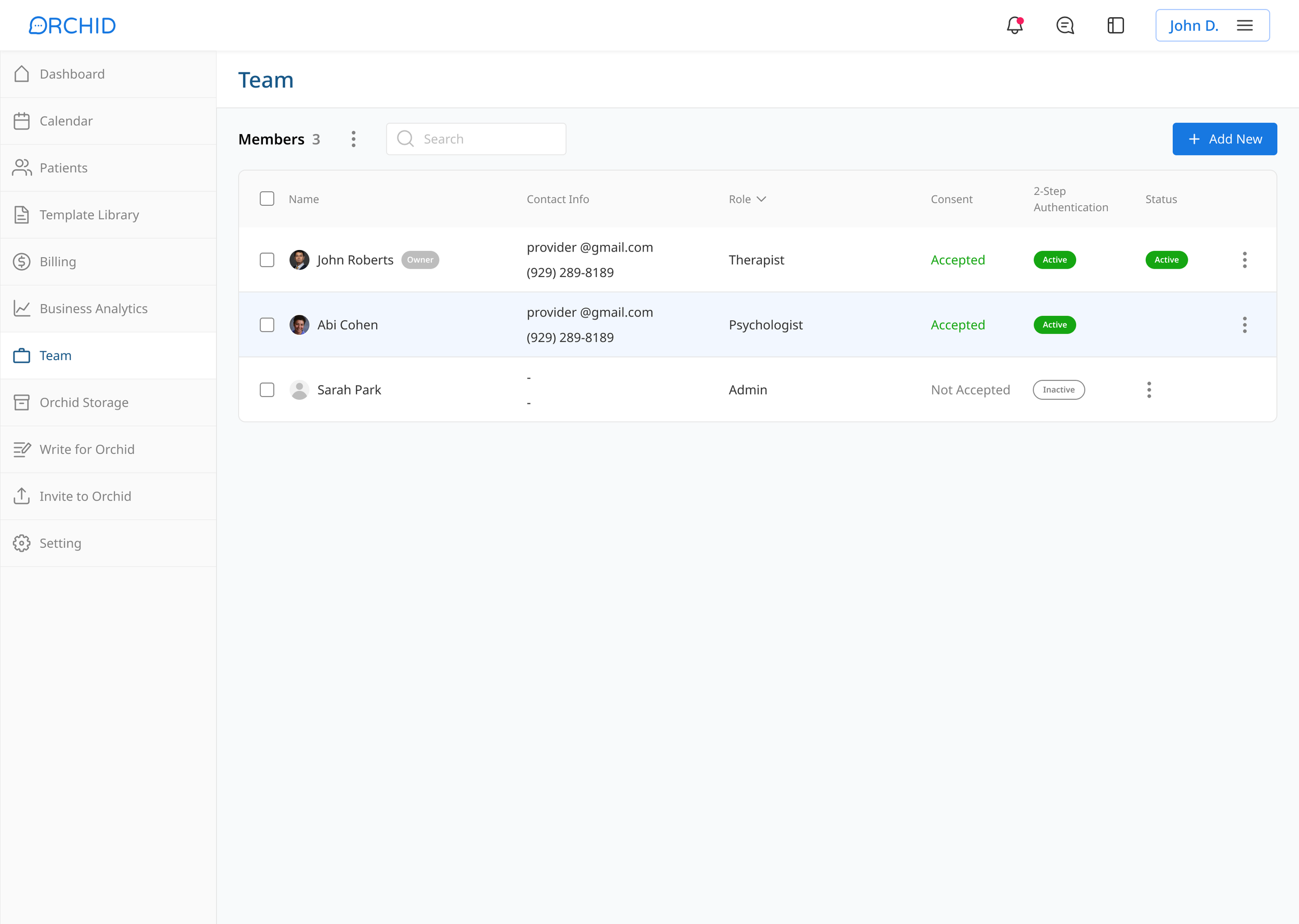This screenshot has height=924, width=1299.
Task: Check the box beside John Roberts
Action: coord(267,260)
